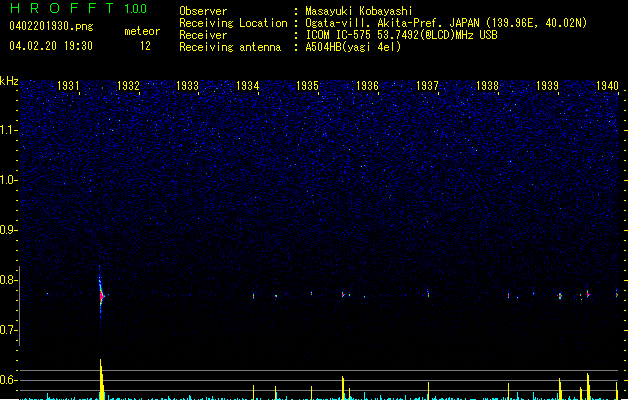Click the ICOM IC-575 receiver details
The width and height of the screenshot is (629, 400).
[402, 35]
